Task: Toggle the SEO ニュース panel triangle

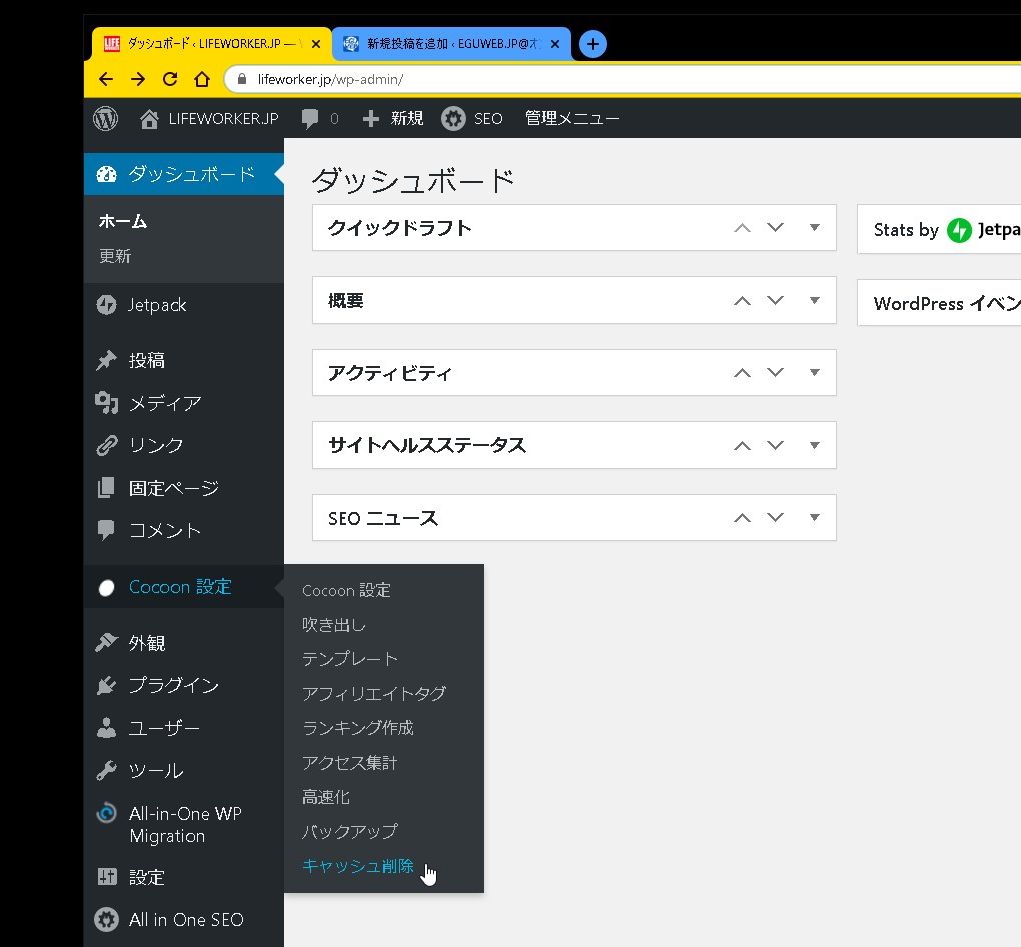Action: 814,518
